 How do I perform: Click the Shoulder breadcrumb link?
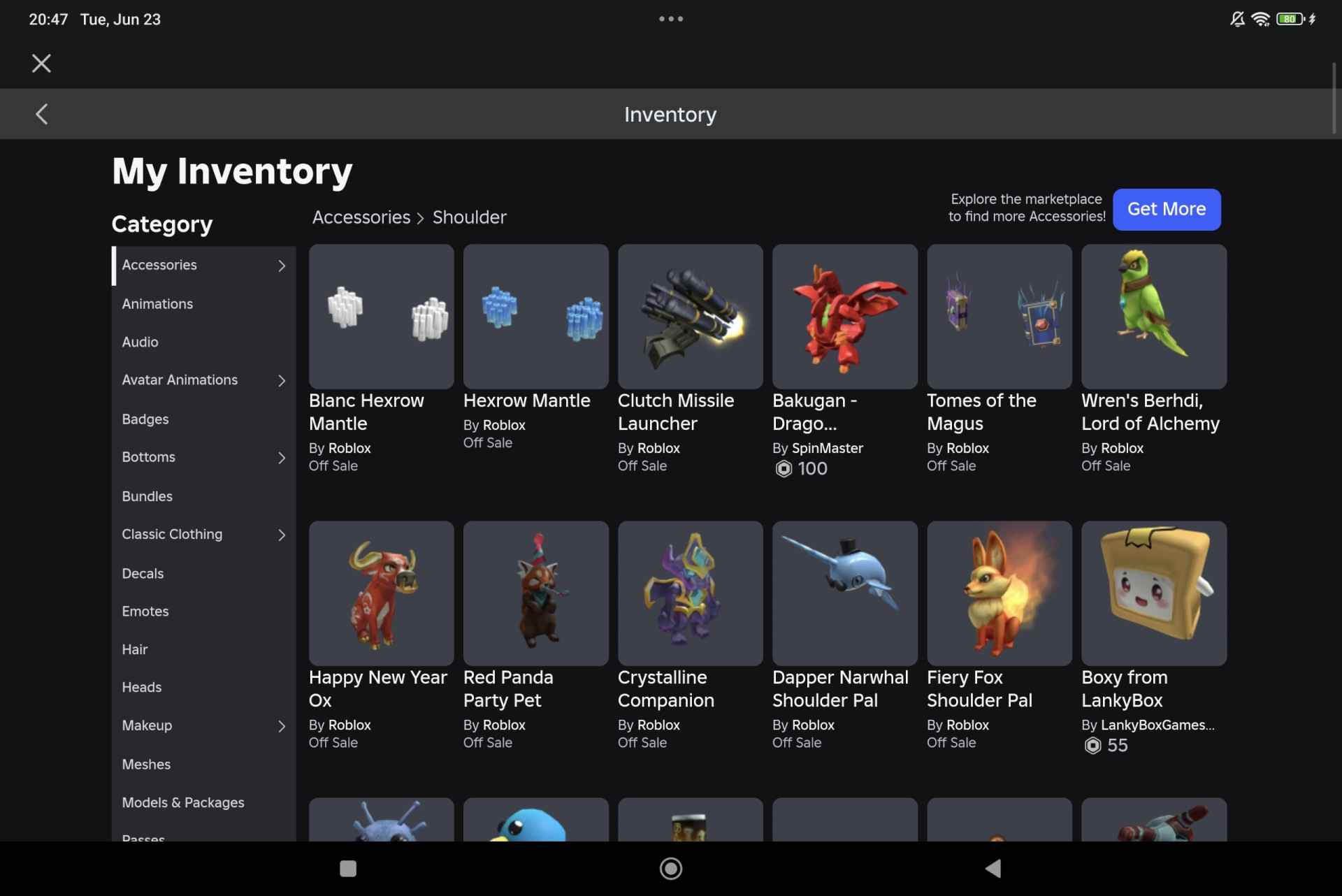(x=469, y=217)
